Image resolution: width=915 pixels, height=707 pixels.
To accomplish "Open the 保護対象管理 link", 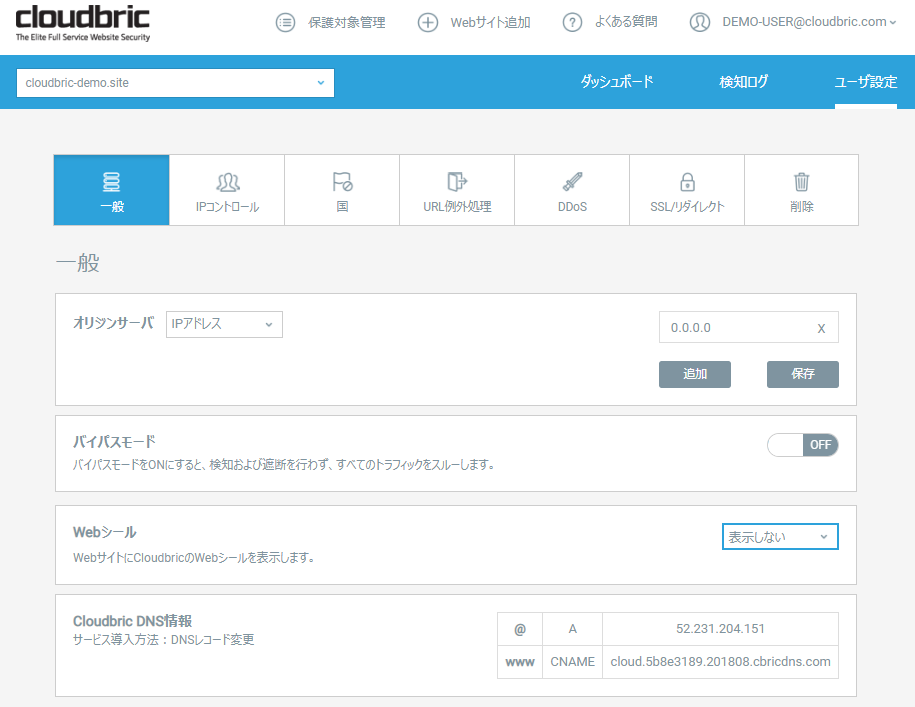I will [347, 23].
